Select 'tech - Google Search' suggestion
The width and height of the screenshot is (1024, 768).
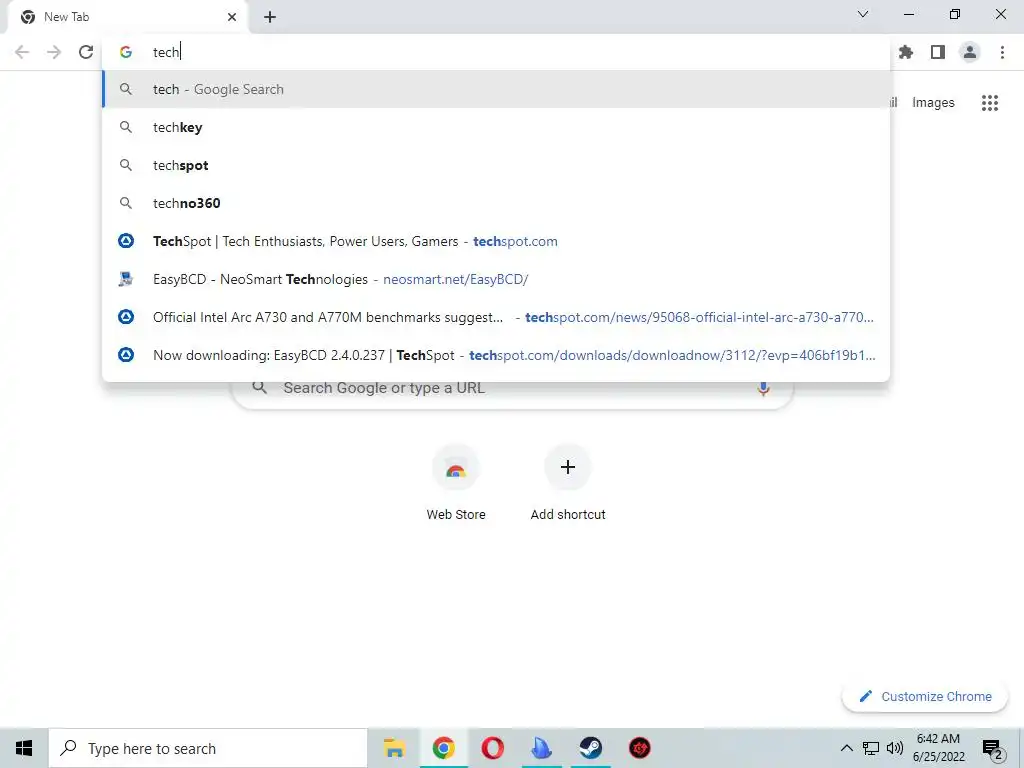click(x=496, y=89)
